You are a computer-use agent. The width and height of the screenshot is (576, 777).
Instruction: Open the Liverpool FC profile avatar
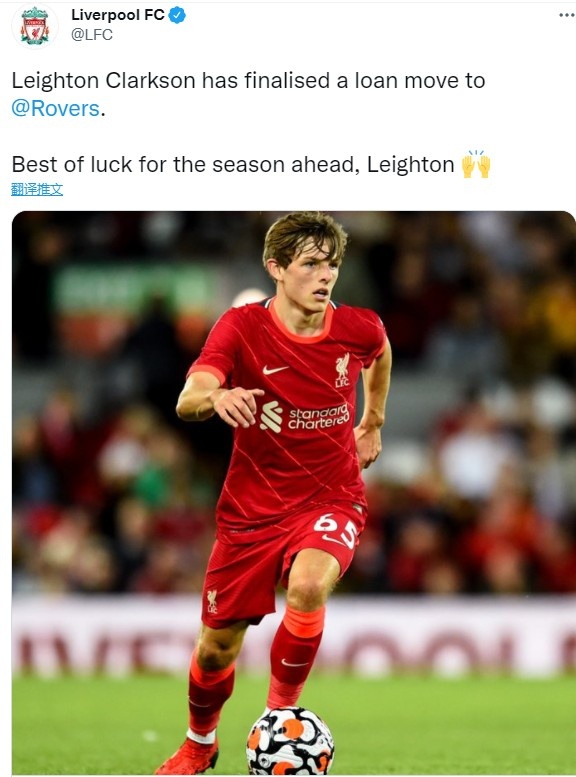(35, 26)
